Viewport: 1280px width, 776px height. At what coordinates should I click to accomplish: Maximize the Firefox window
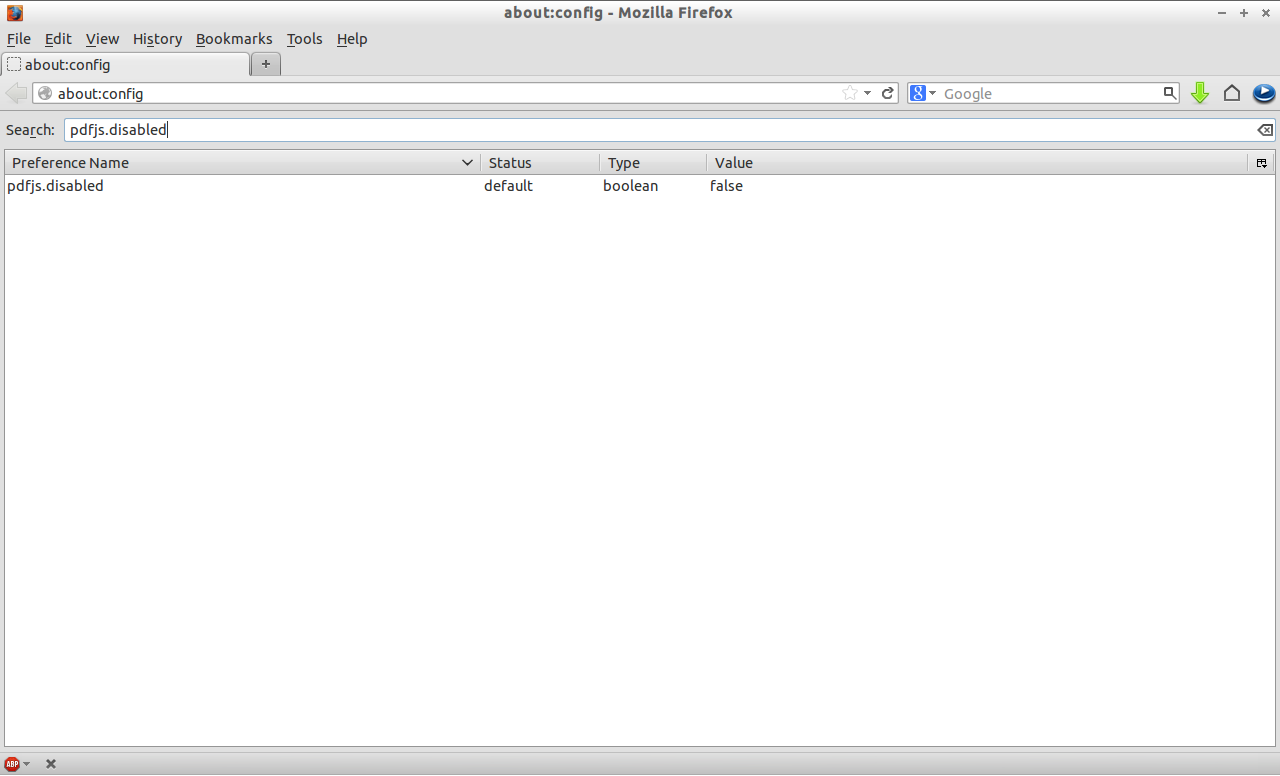[x=1244, y=13]
